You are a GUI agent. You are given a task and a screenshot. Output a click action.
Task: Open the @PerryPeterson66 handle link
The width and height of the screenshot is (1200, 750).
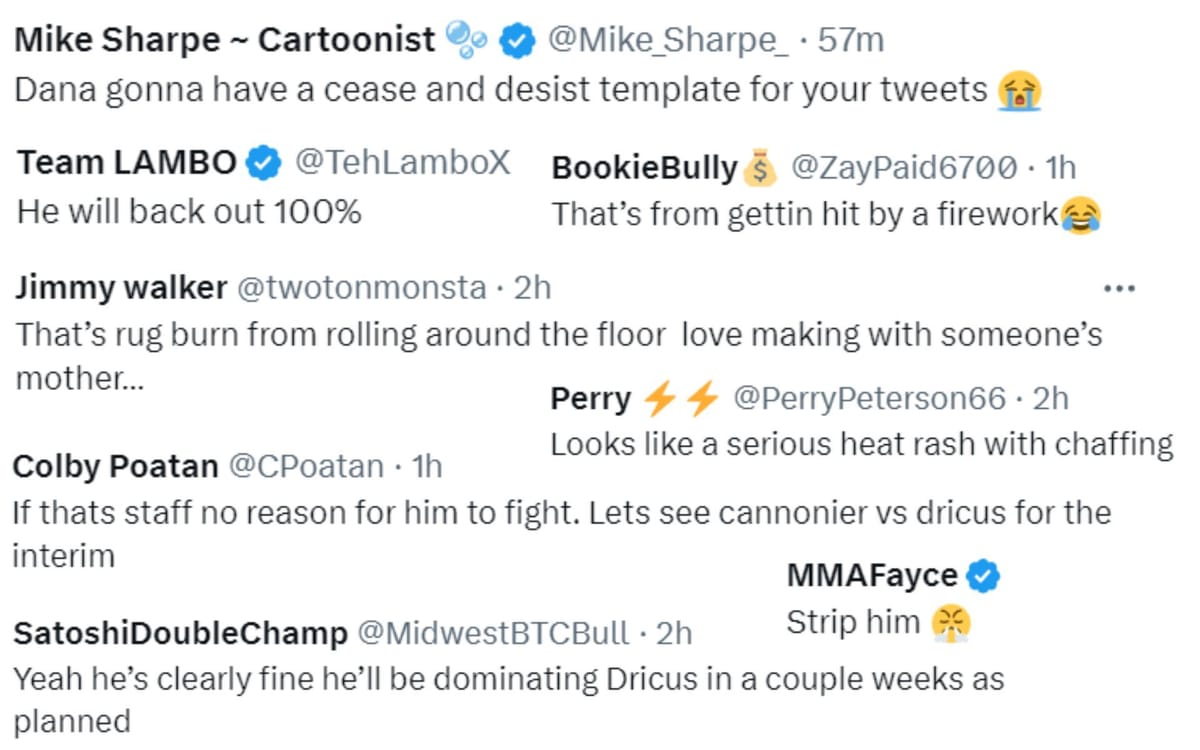click(x=869, y=399)
